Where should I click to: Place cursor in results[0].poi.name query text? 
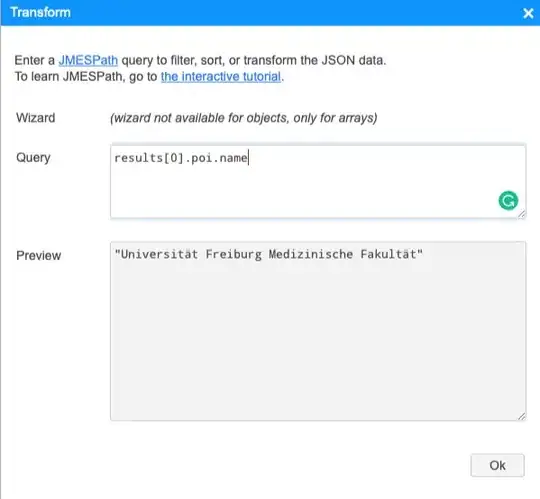181,158
